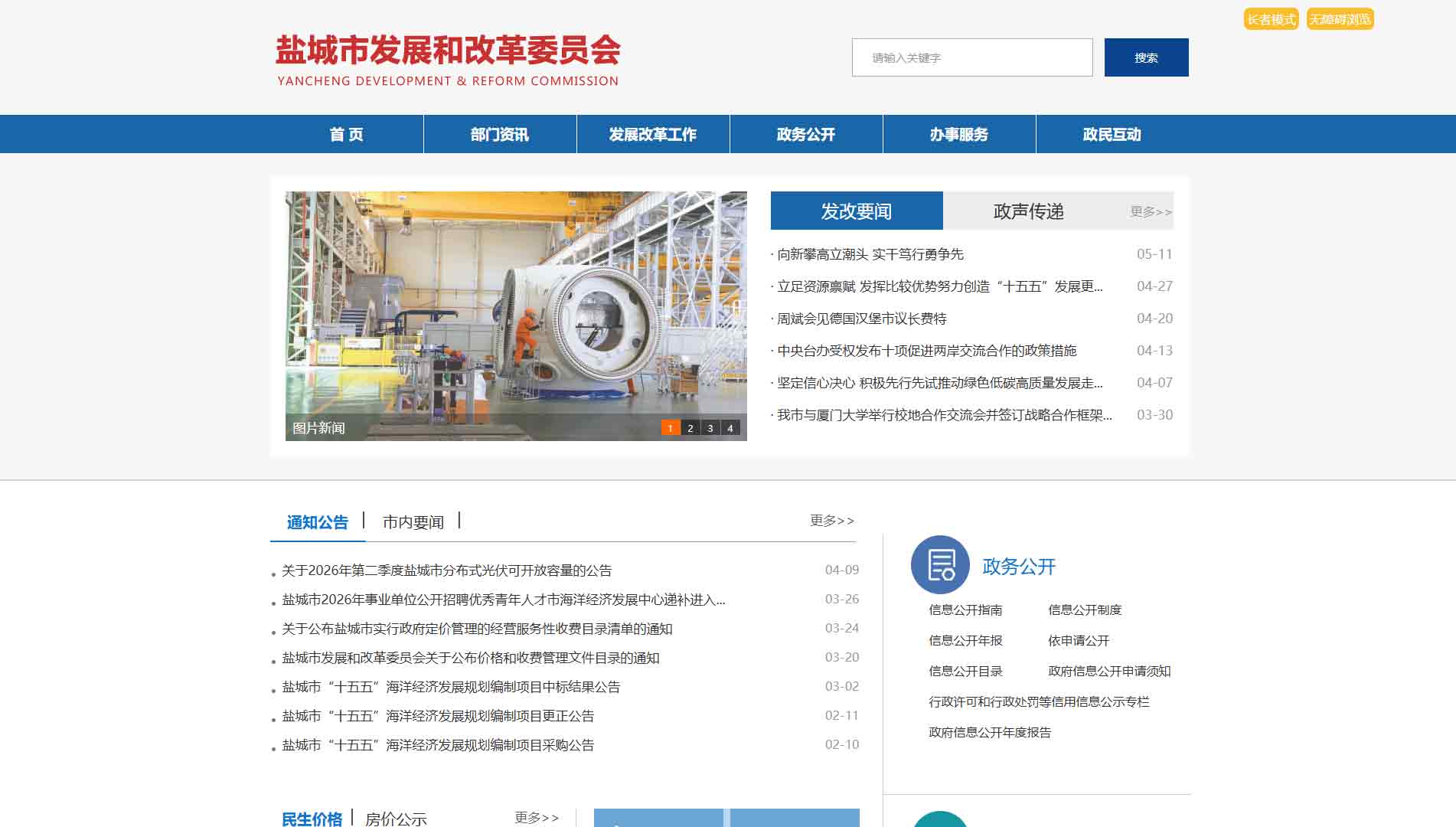
Task: Select slide 1 in the image carousel
Action: (671, 428)
